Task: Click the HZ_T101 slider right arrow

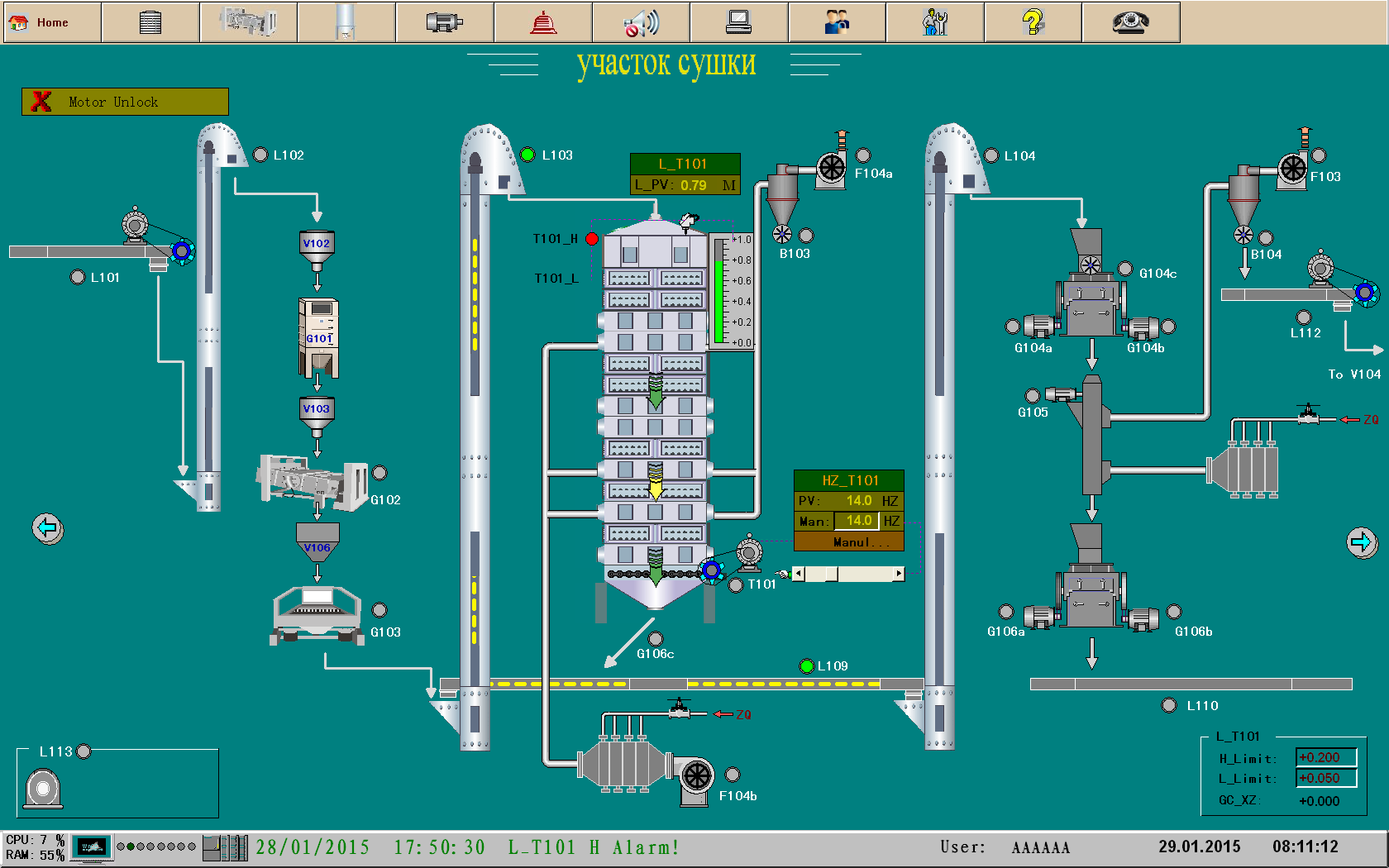Action: [x=899, y=574]
